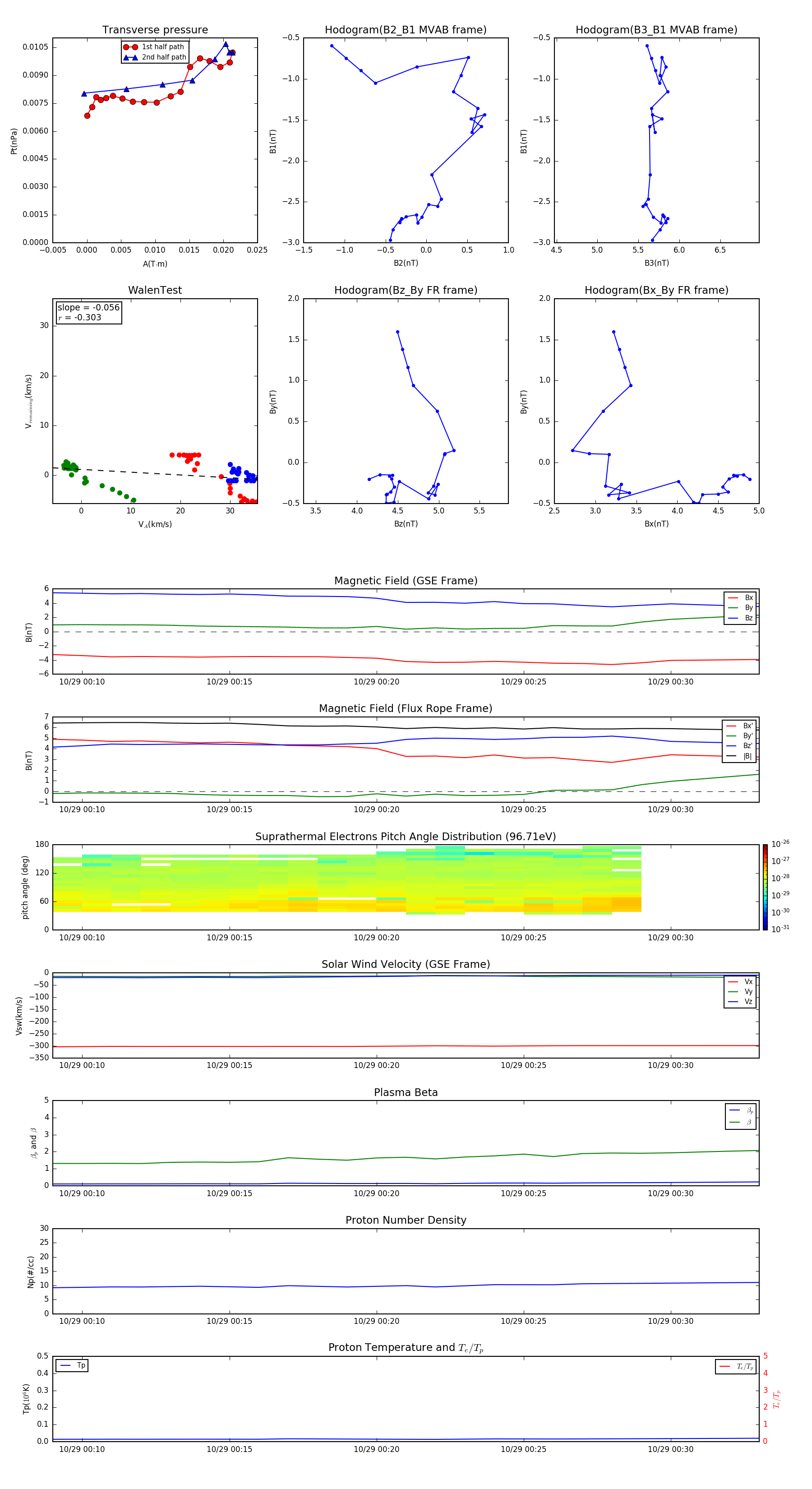Click the 'Hodogram(B3_B1 MVAB frame)' title
Image resolution: width=812 pixels, height=1489 pixels.
[x=656, y=30]
